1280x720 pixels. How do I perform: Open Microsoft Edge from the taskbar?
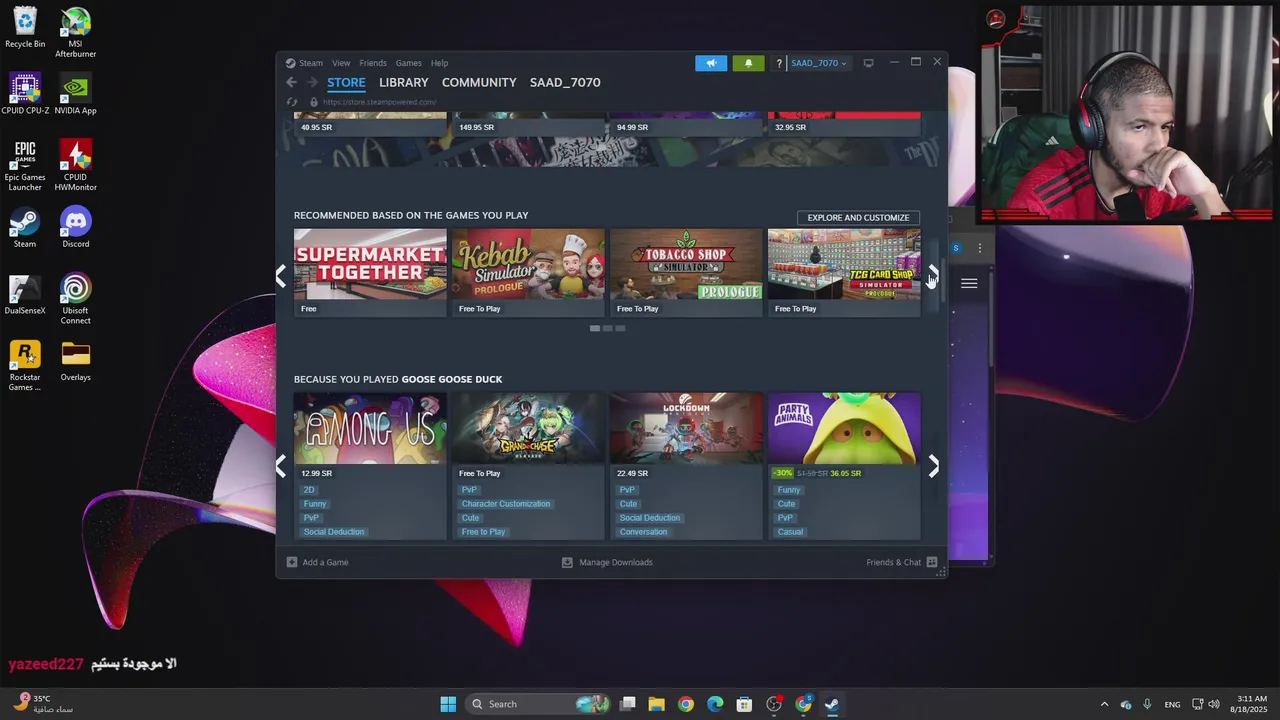click(715, 704)
